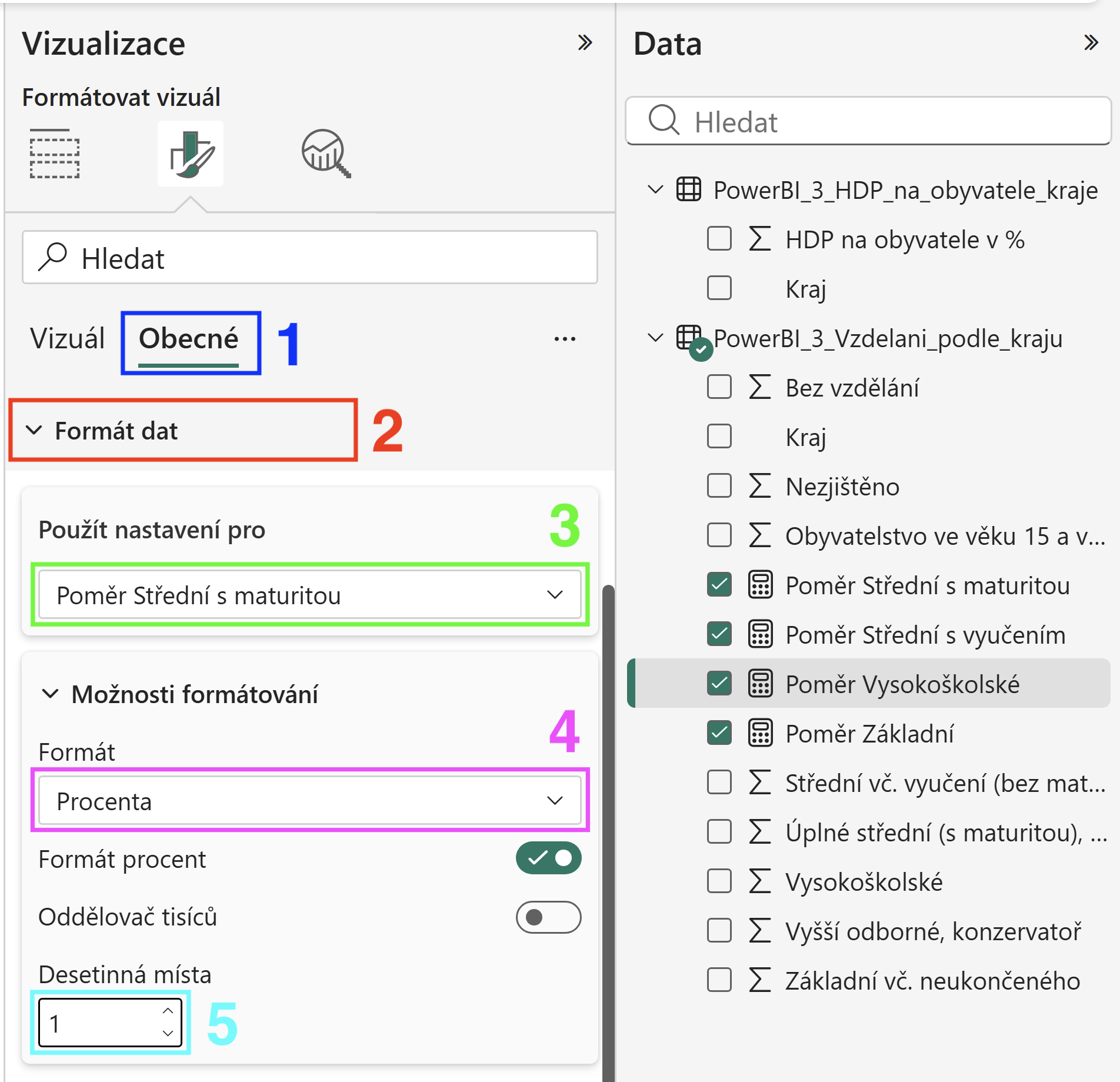
Task: Open the Analytics magnifier icon
Action: tap(326, 154)
